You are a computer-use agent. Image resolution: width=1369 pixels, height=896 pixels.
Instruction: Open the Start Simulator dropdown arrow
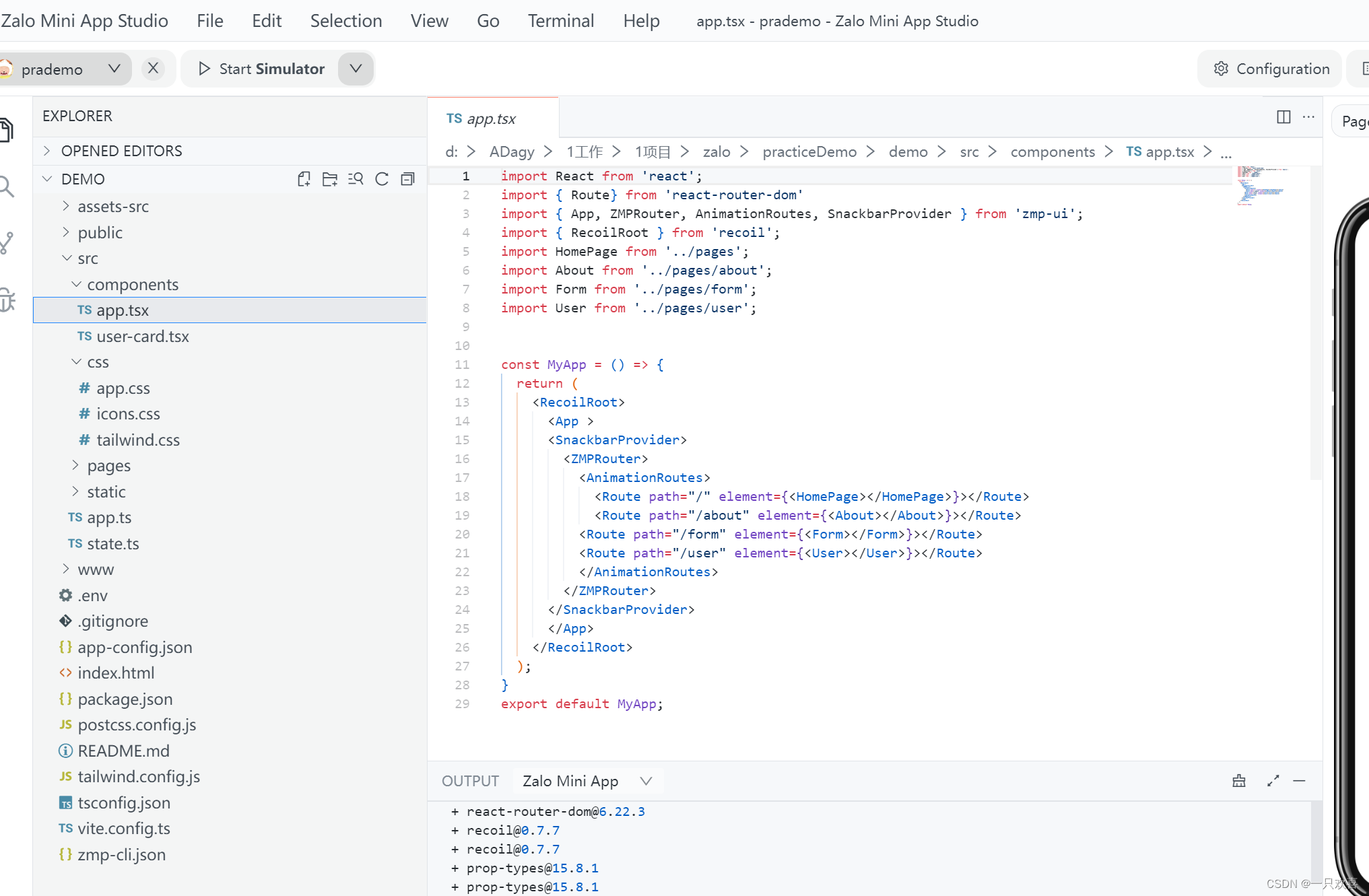pyautogui.click(x=356, y=69)
